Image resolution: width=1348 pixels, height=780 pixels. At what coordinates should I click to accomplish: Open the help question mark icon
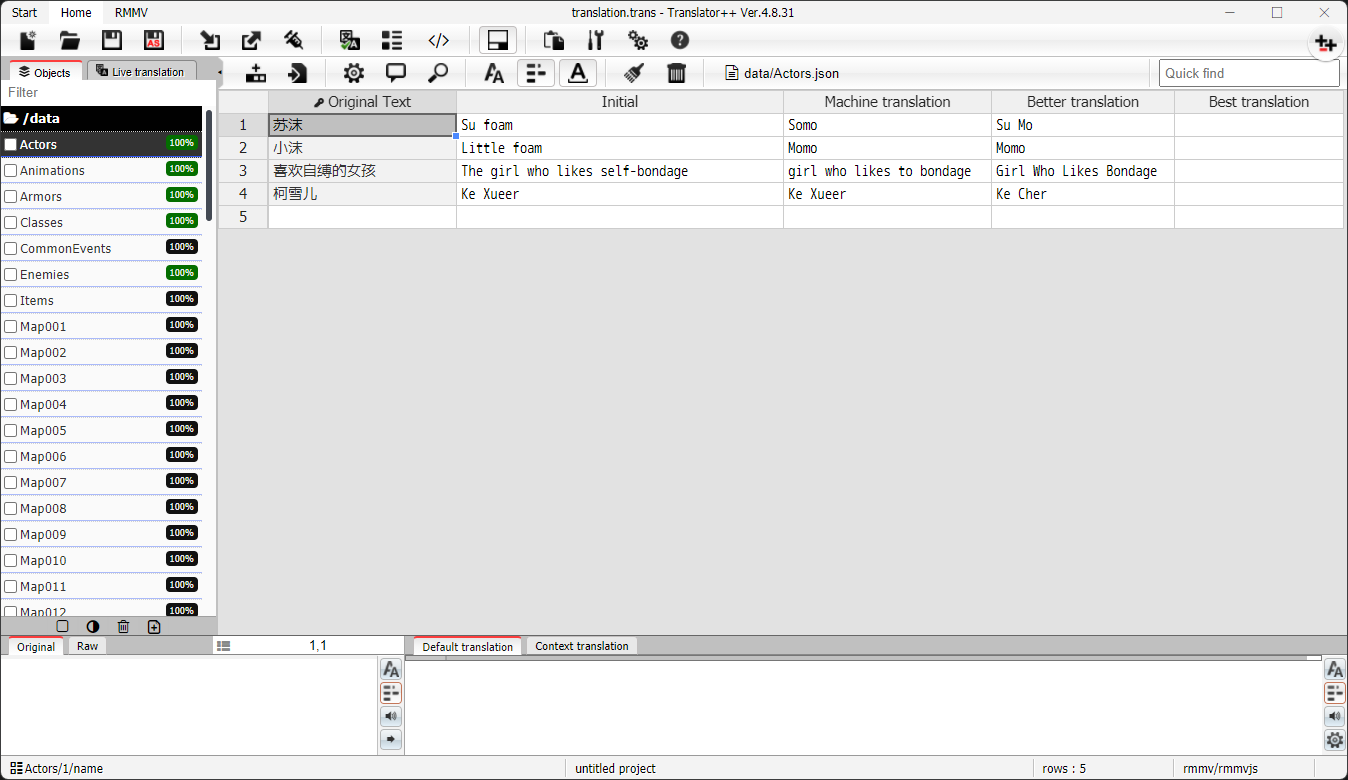pos(680,41)
